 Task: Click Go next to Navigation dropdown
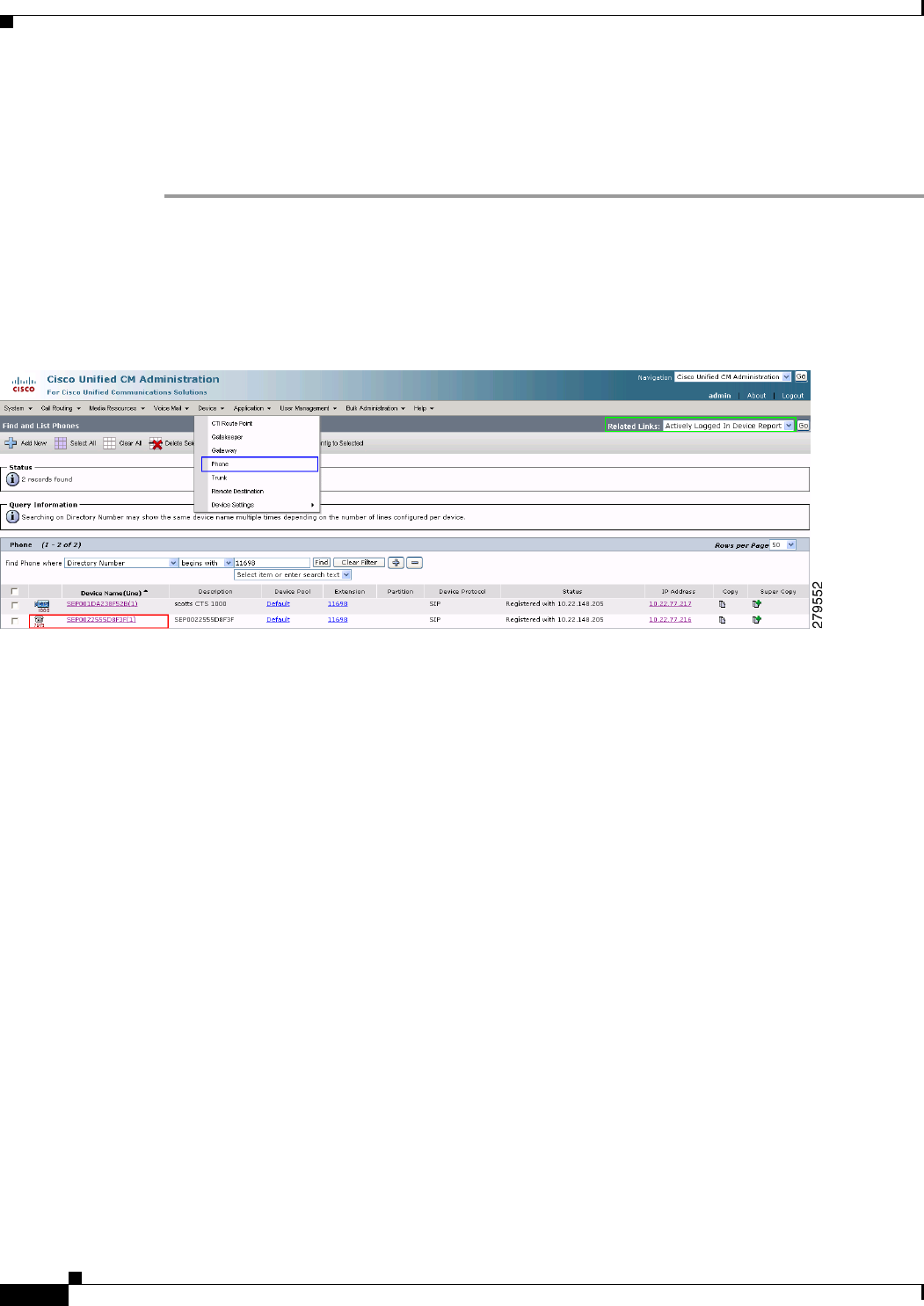point(801,377)
